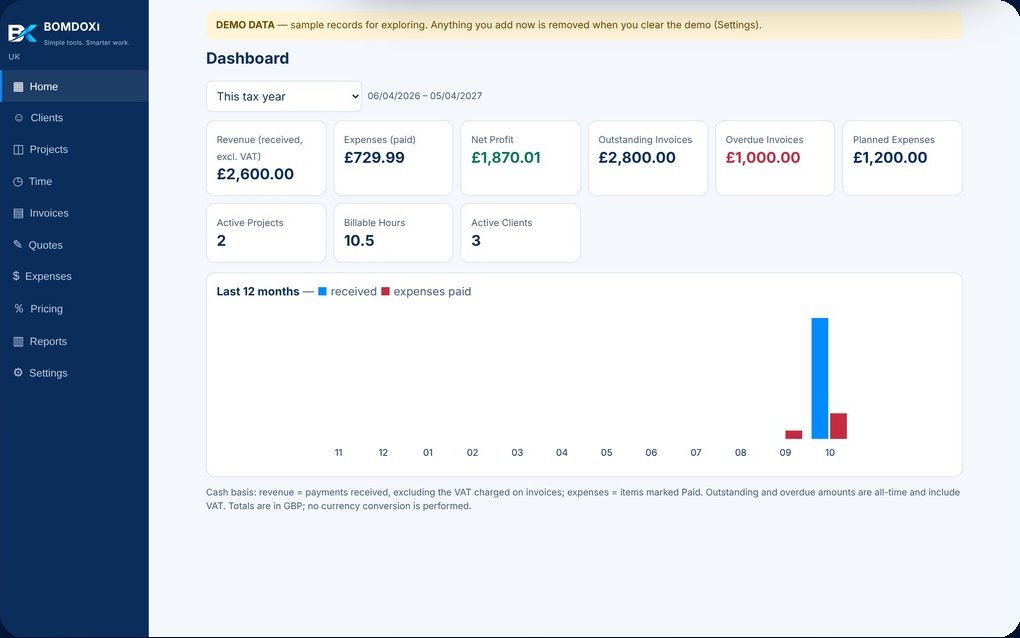Expand the 'This tax year' dropdown
The width and height of the screenshot is (1020, 638).
(284, 96)
